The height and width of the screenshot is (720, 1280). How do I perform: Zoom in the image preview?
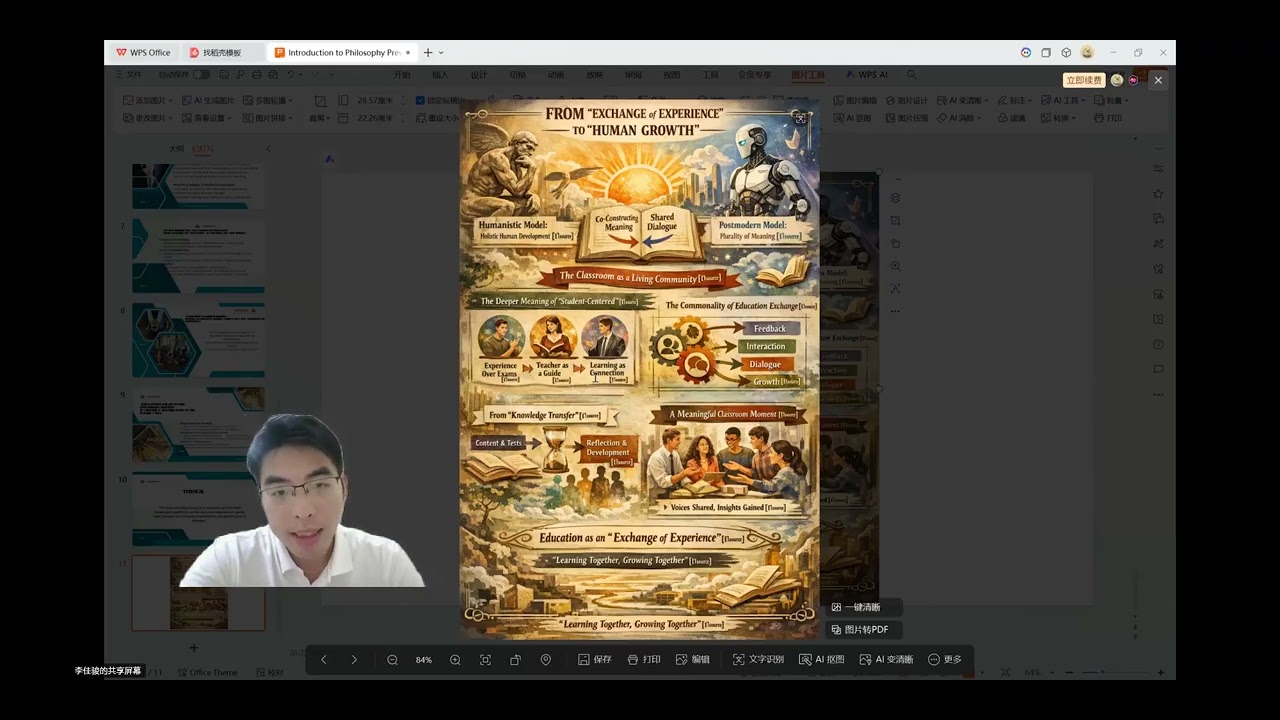click(455, 660)
